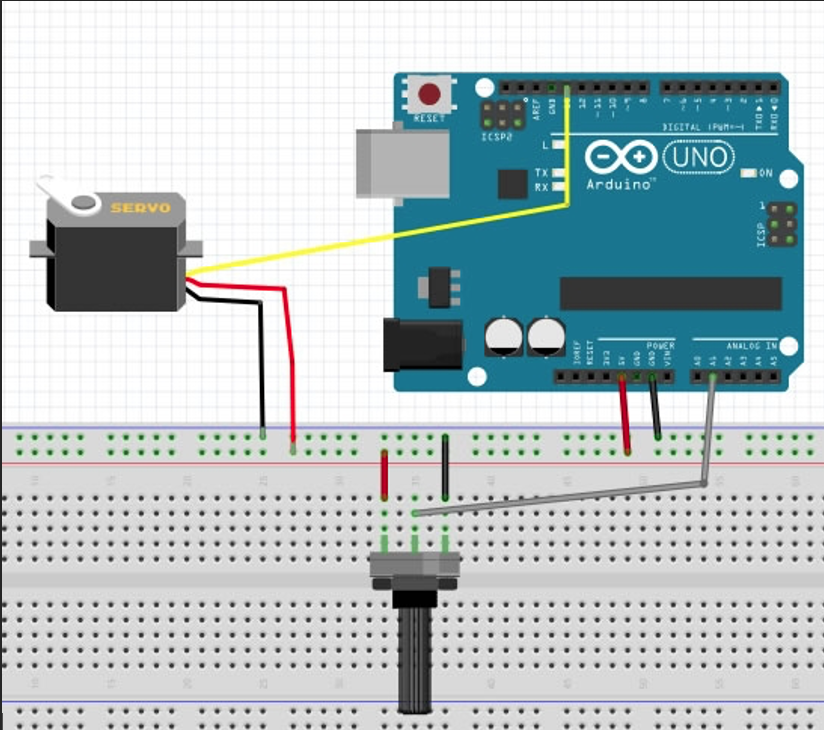Toggle the TX status LED
The width and height of the screenshot is (824, 730).
click(x=557, y=170)
